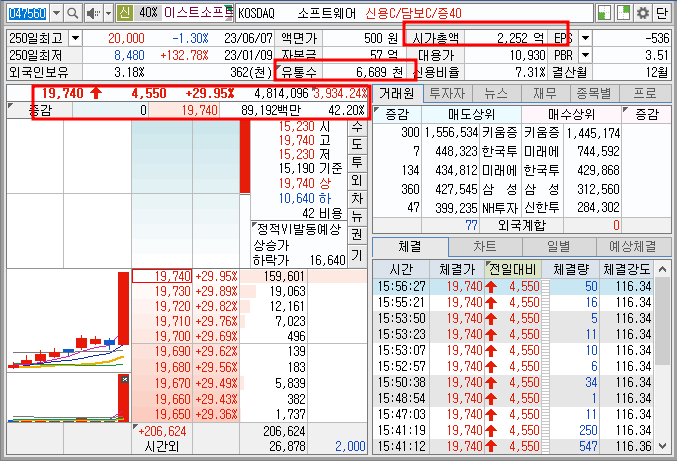Toggle the 전일대비 column header
The width and height of the screenshot is (677, 461).
(x=512, y=270)
